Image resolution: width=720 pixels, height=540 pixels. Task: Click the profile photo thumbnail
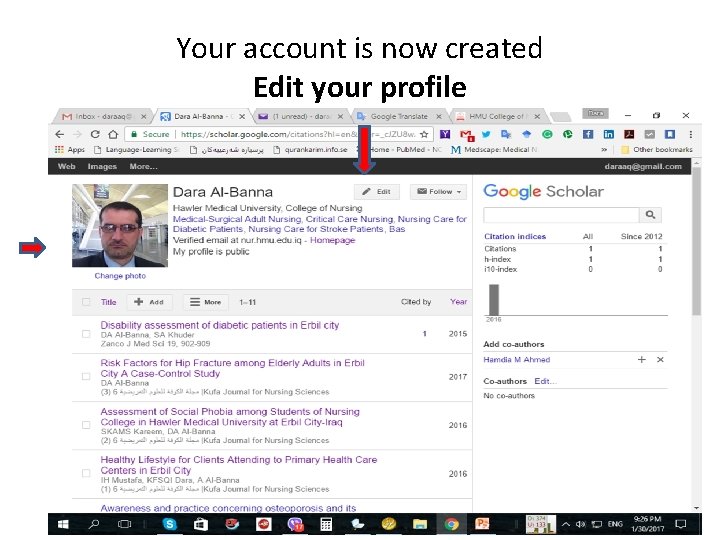(120, 225)
